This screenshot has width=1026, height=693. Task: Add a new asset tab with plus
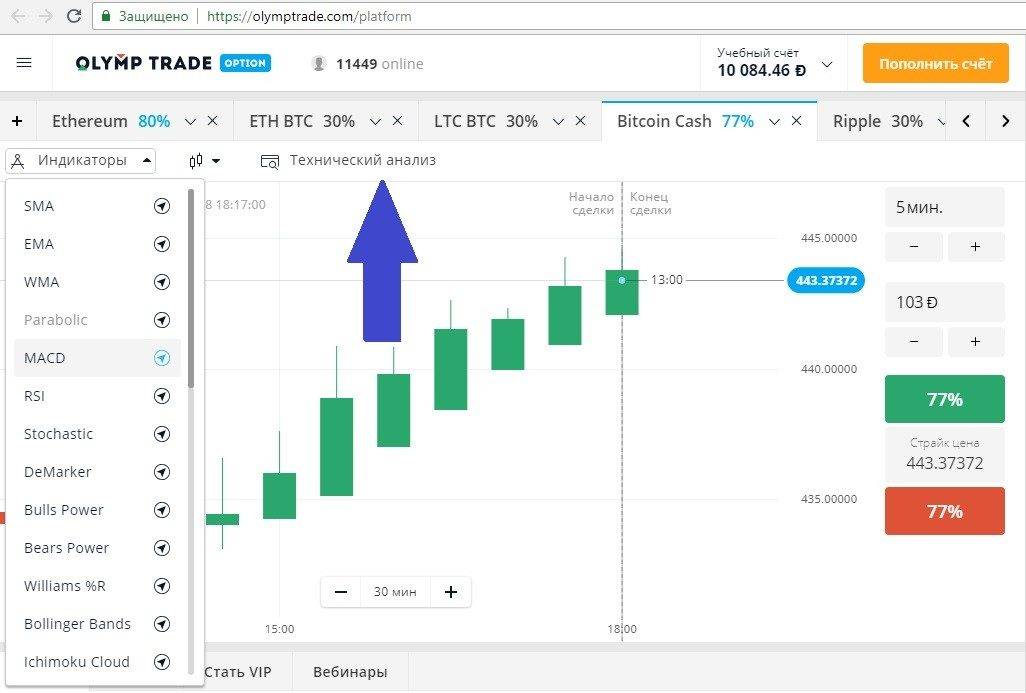[x=17, y=121]
